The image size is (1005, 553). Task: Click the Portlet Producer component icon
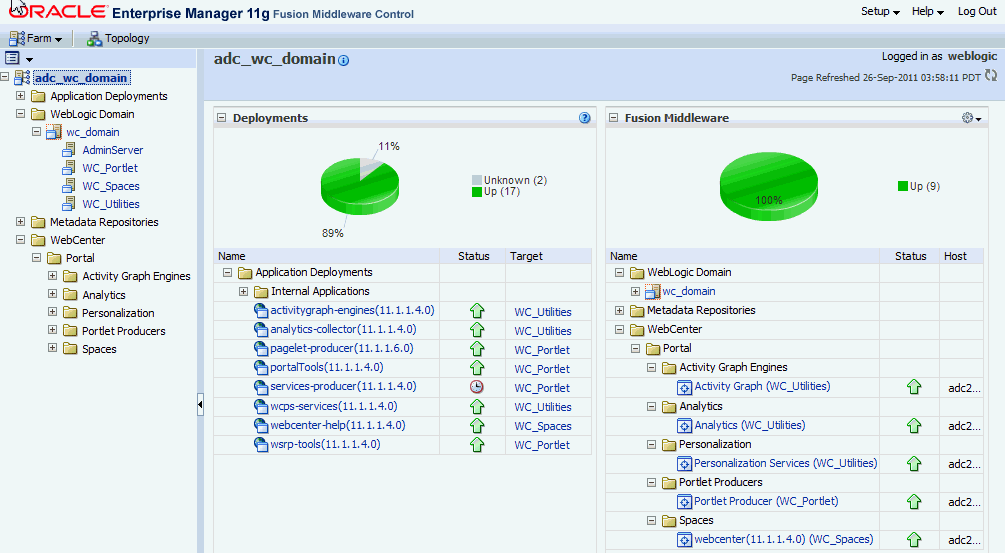tap(685, 502)
